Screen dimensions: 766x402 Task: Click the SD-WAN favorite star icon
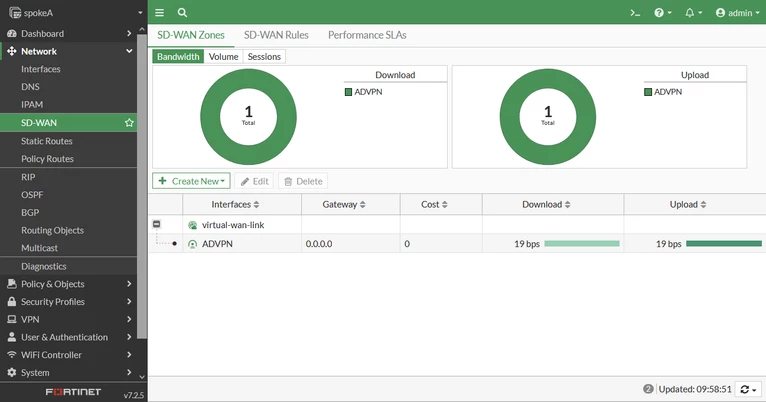tap(129, 123)
